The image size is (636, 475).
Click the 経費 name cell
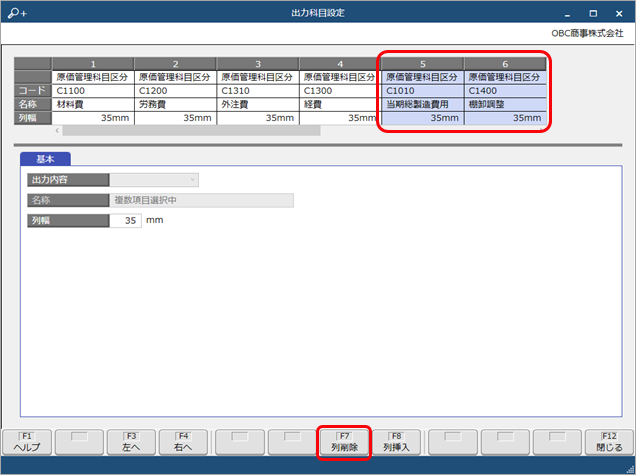(340, 104)
